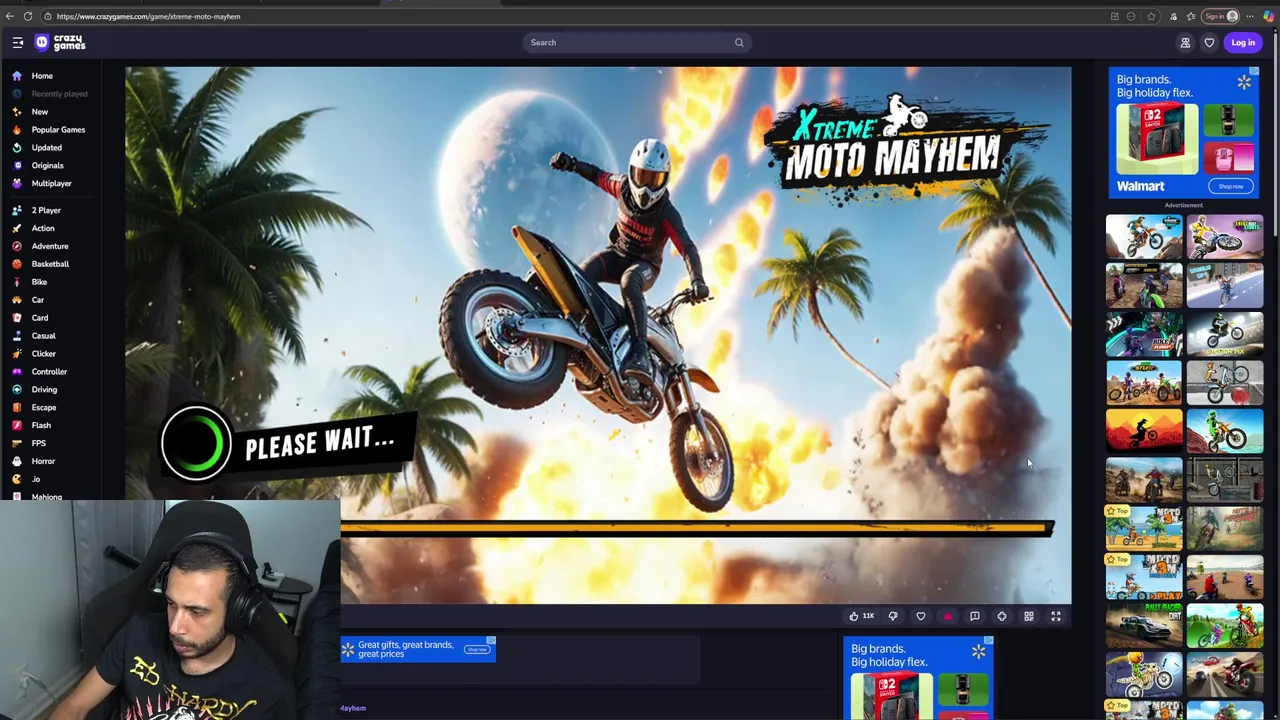Open Basketball category

coord(50,265)
